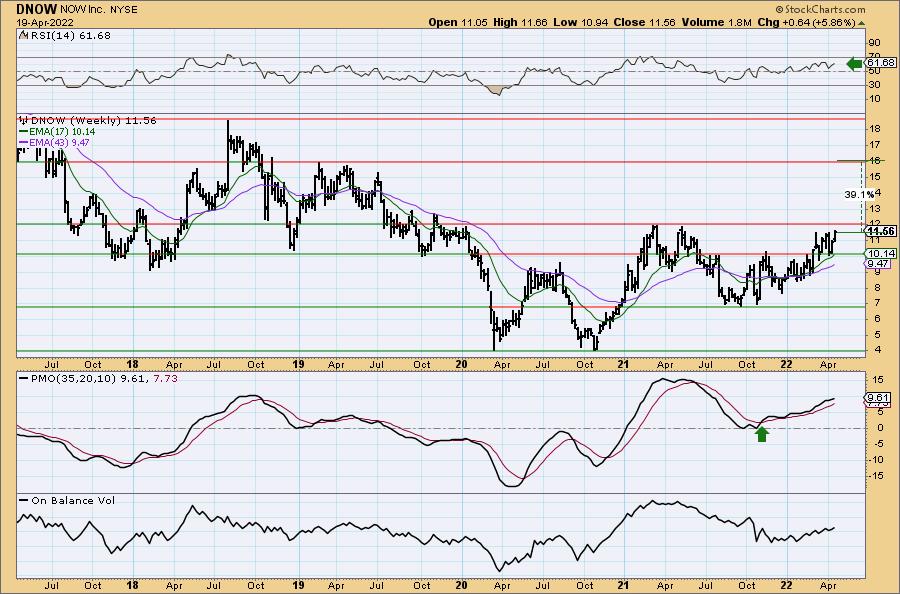Click the StockCharts.com copyright label
This screenshot has height=594, width=900.
[x=820, y=9]
